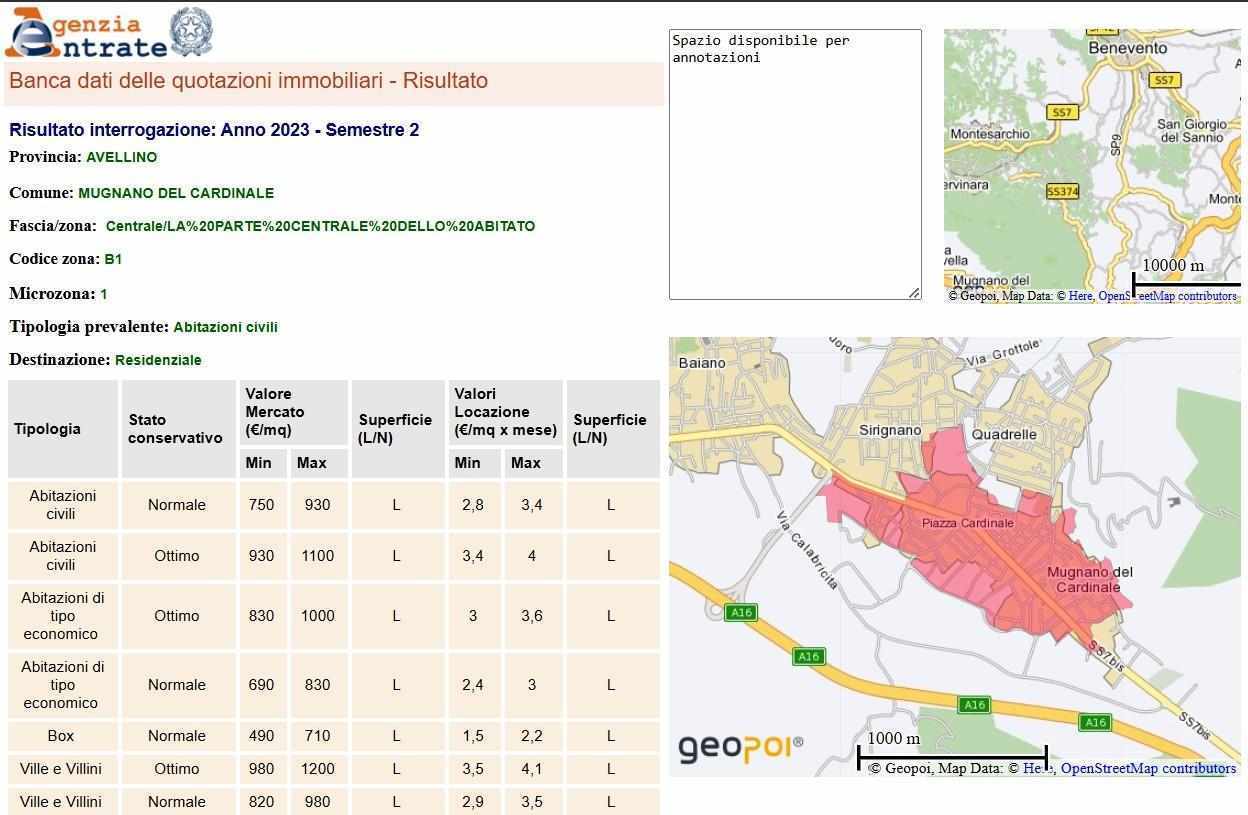The image size is (1248, 815).
Task: Click the Sirignano label on zone map
Action: [x=889, y=430]
